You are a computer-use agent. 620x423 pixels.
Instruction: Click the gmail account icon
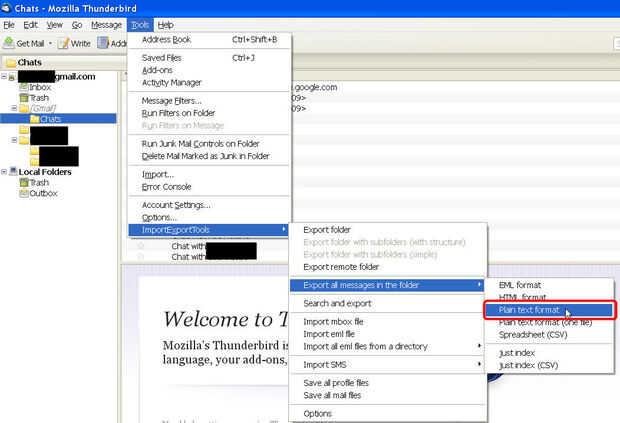[12, 77]
